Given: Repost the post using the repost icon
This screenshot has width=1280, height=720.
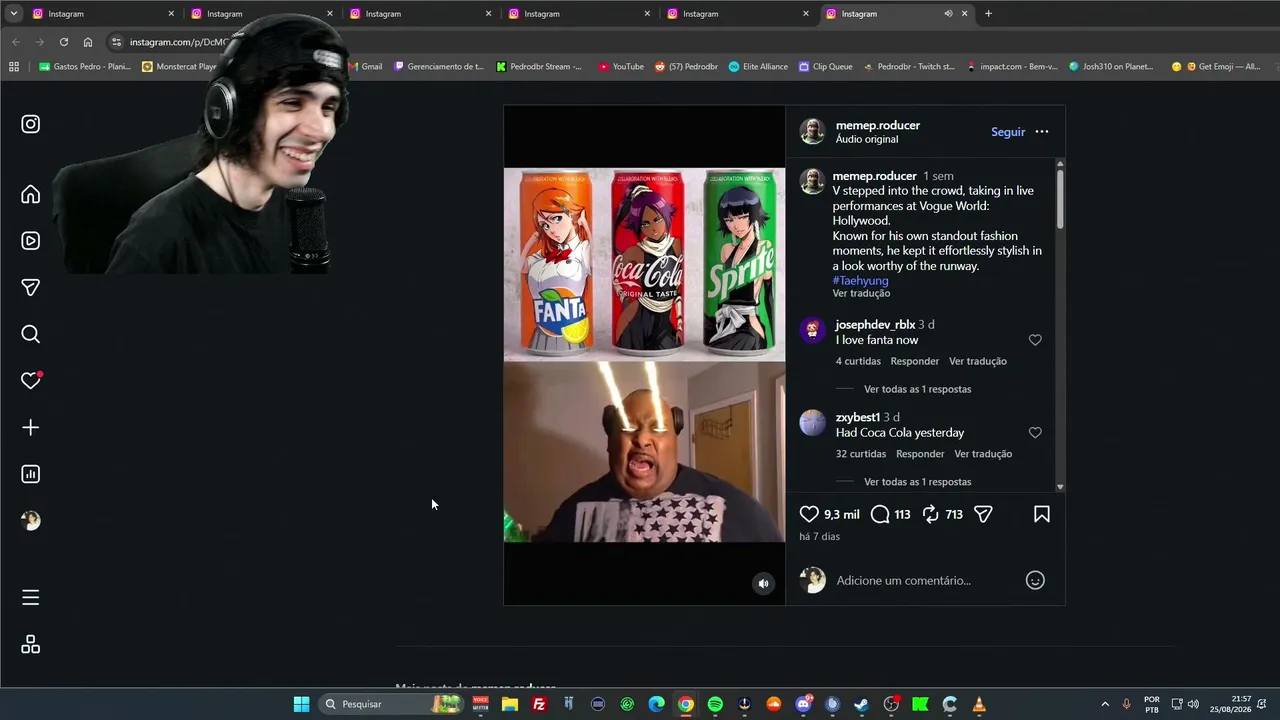Looking at the screenshot, I should [x=930, y=514].
